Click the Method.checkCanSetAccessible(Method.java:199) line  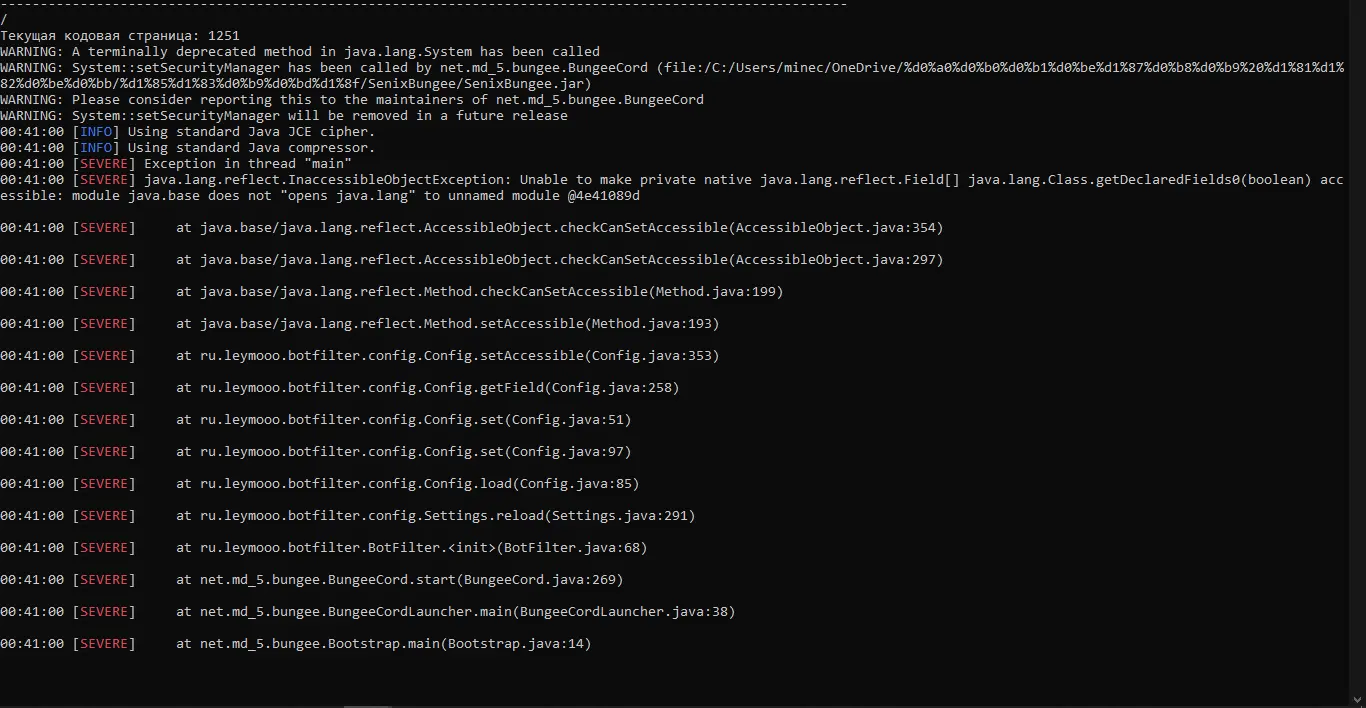click(x=392, y=292)
